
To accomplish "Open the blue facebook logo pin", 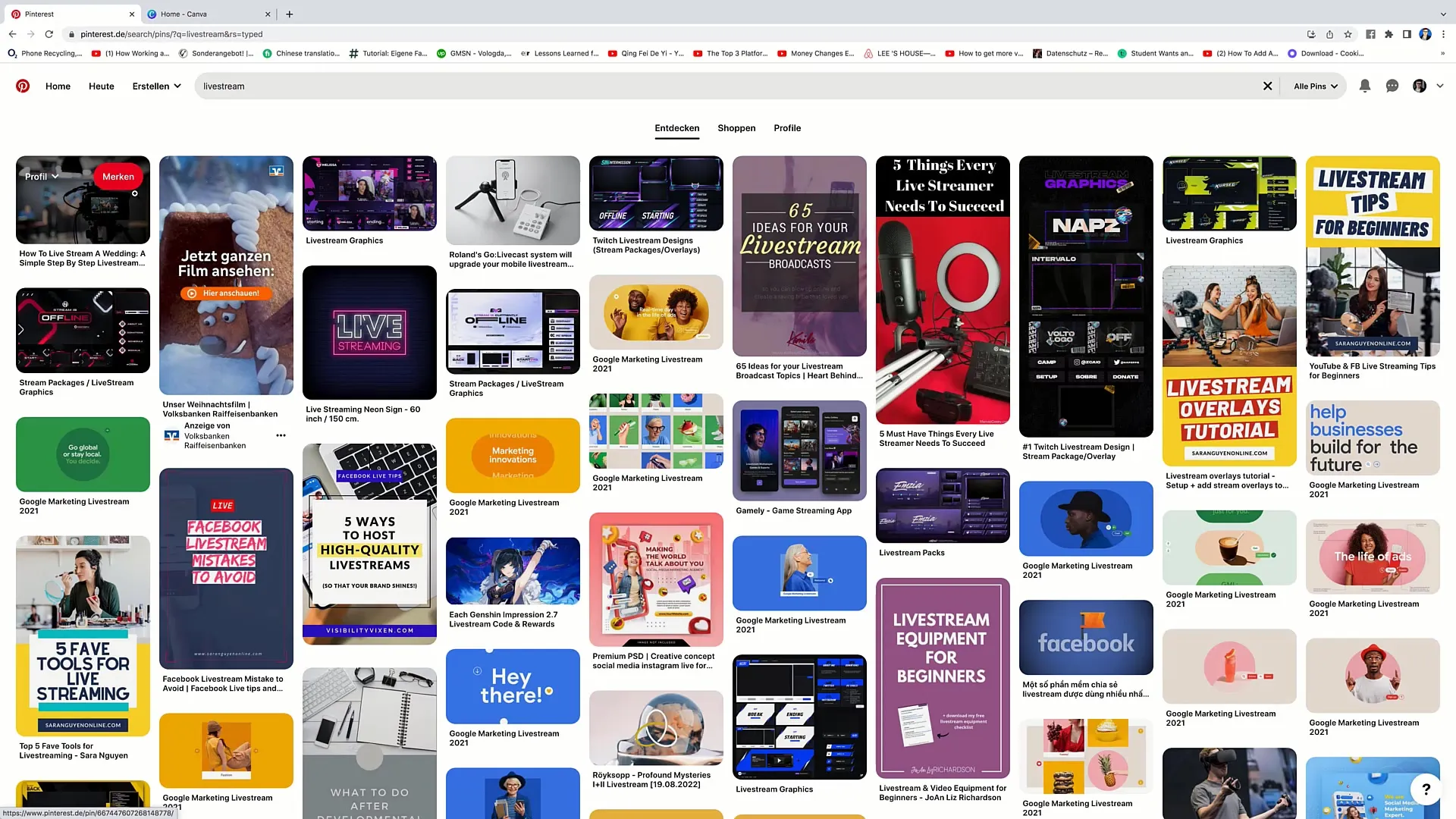I will (x=1086, y=637).
